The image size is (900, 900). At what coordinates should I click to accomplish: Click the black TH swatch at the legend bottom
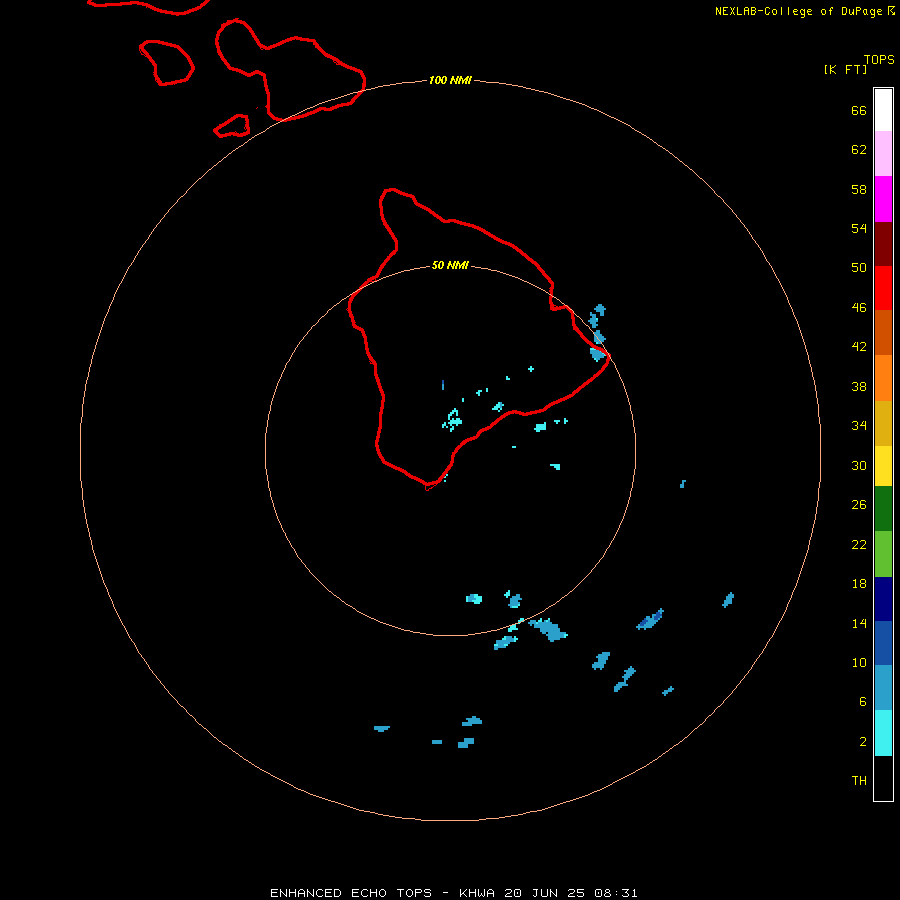point(883,778)
